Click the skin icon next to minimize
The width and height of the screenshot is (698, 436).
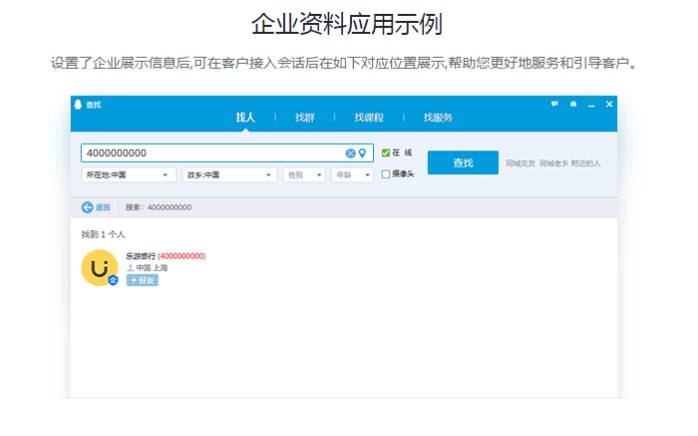point(573,104)
